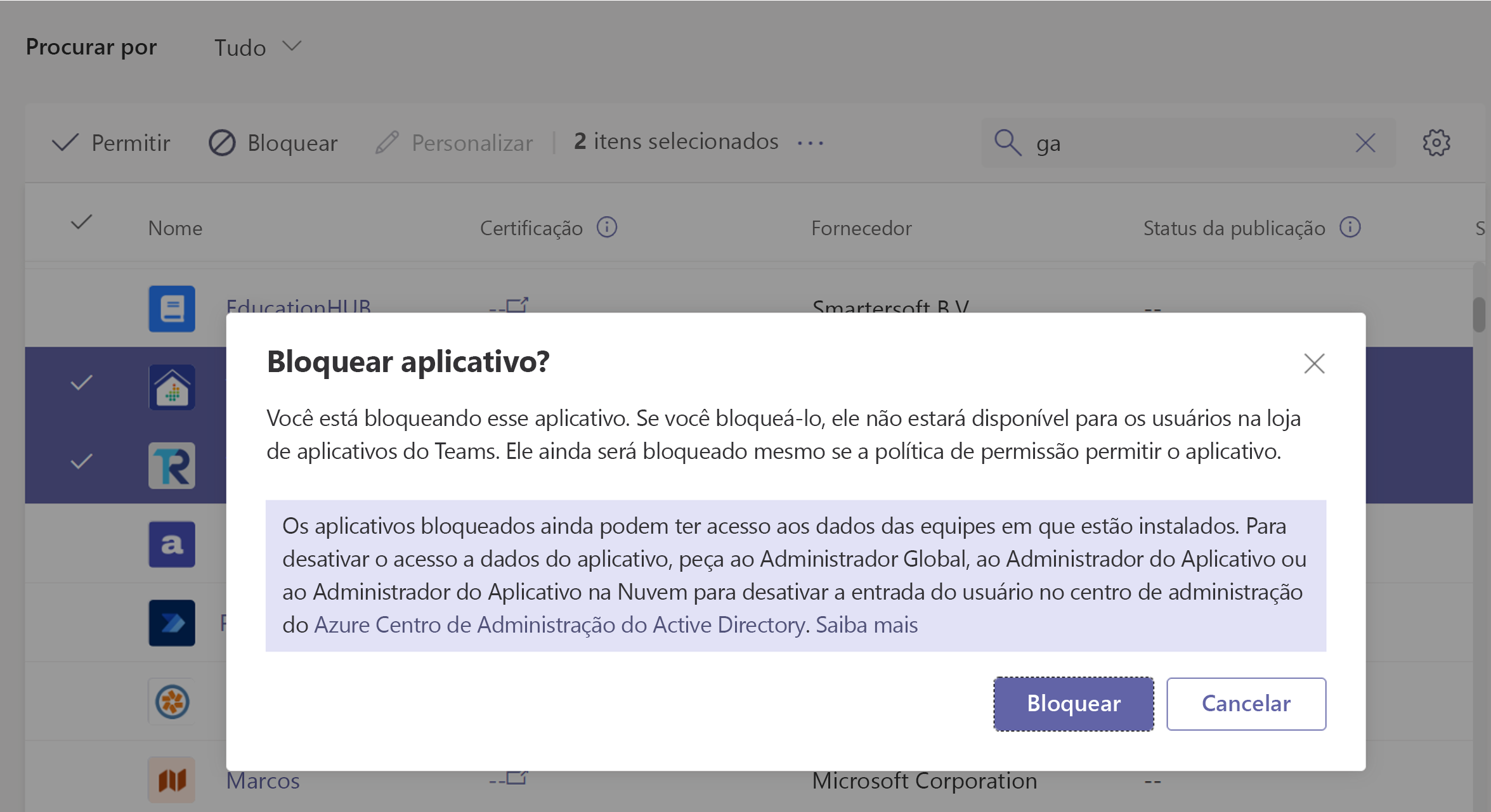The height and width of the screenshot is (812, 1491).
Task: Open the EducationHUB app link
Action: (298, 306)
